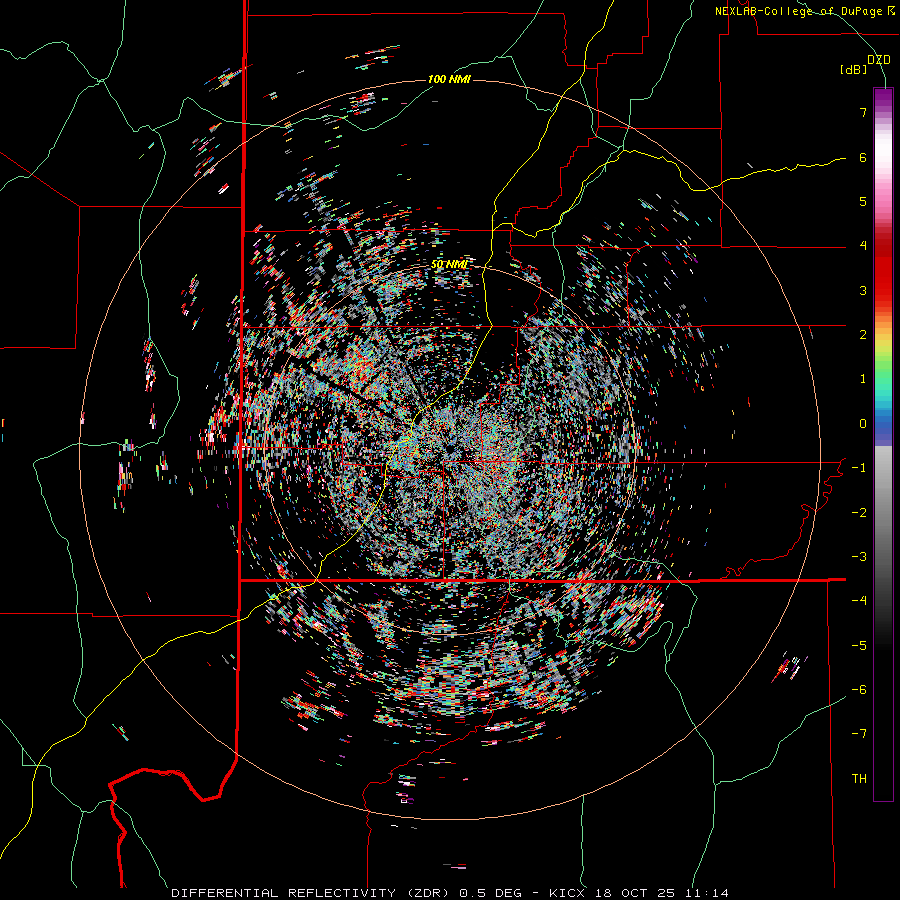Click the 2 value on color scale
The image size is (900, 900).
tap(863, 335)
